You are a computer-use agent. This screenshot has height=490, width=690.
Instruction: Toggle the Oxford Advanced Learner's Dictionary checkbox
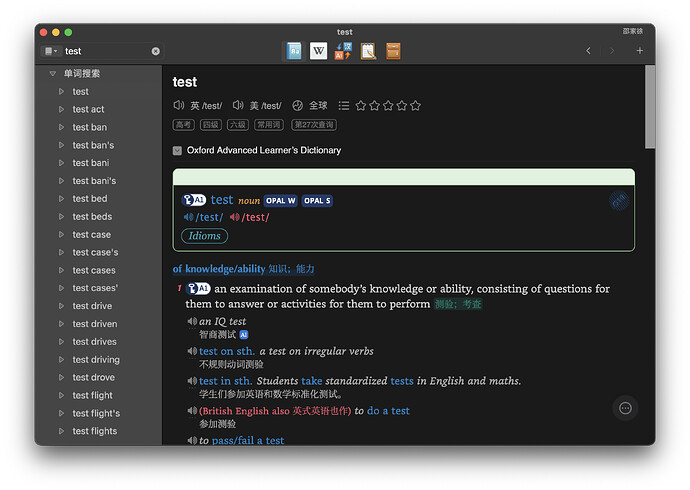[177, 151]
